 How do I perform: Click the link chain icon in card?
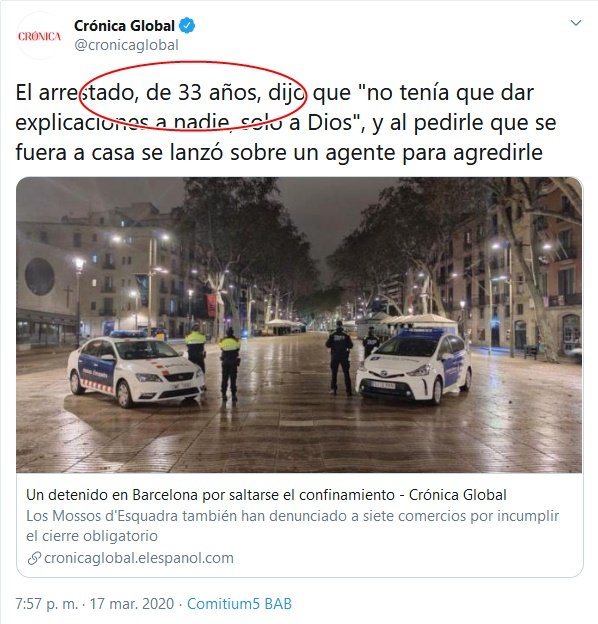[34, 558]
